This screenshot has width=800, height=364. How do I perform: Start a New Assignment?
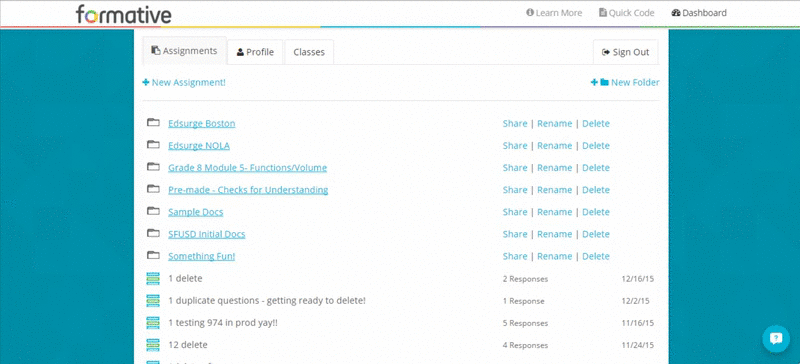[x=184, y=82]
